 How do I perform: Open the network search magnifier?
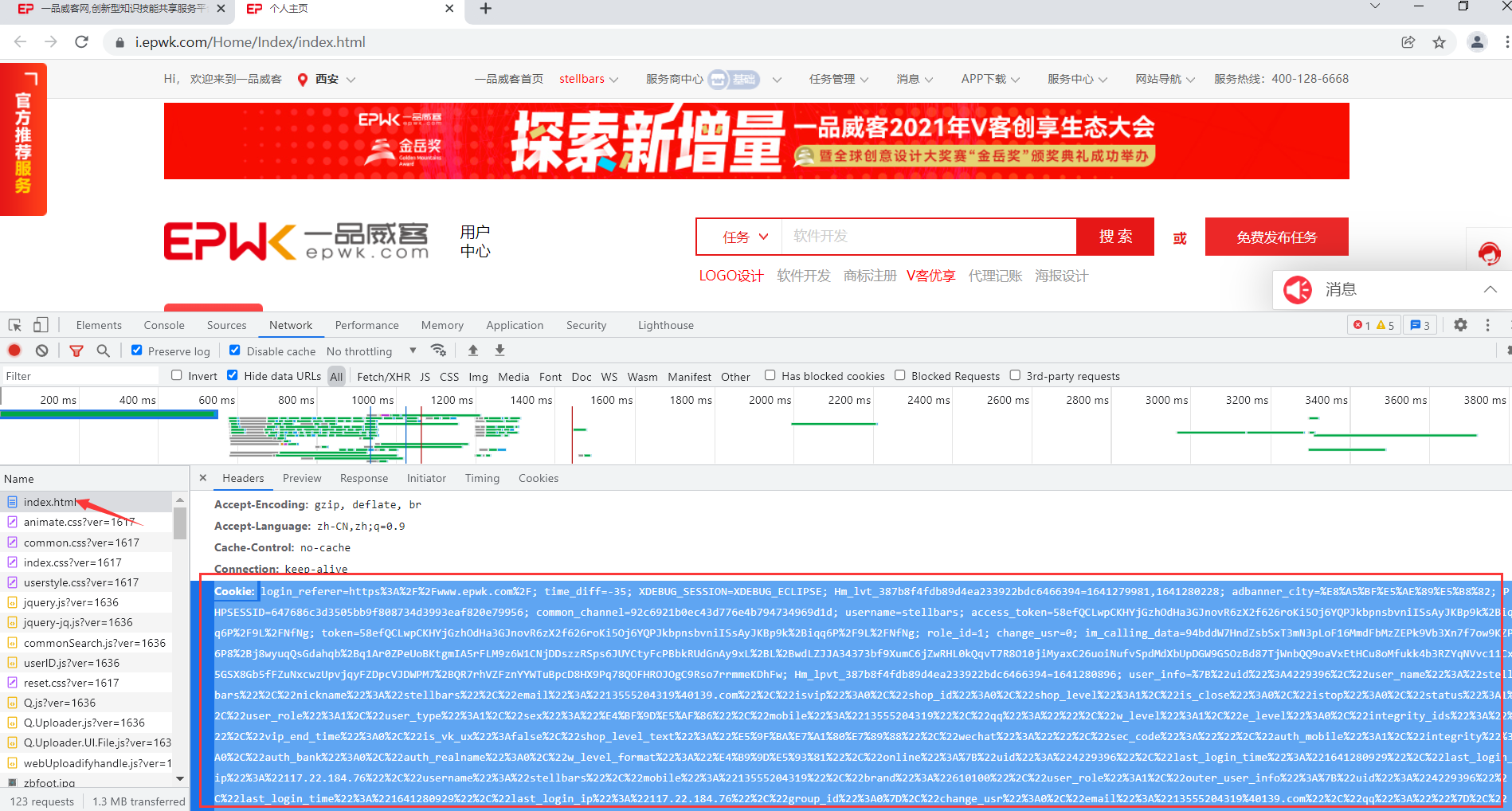click(x=103, y=351)
